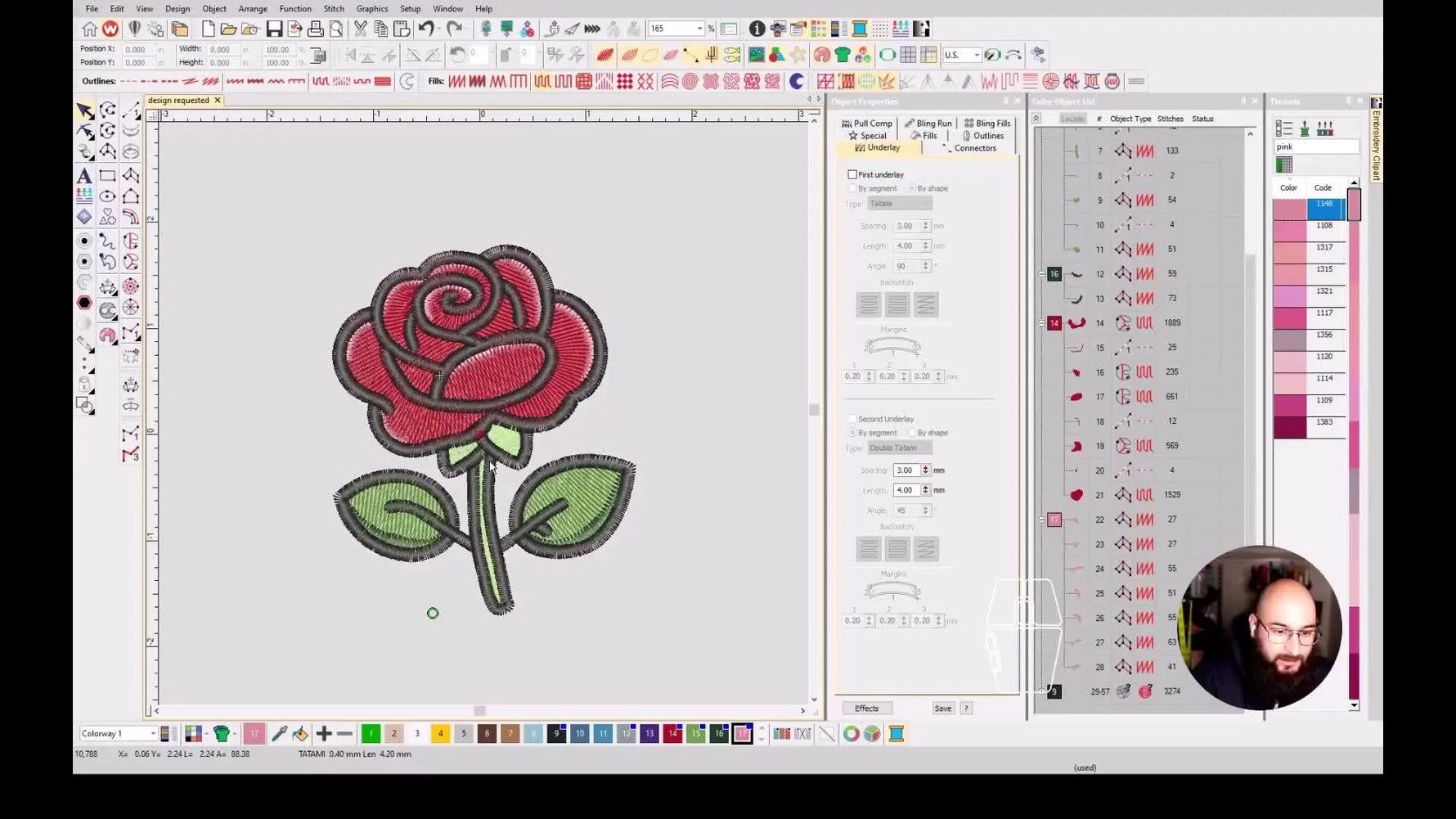Click the question mark help button beside Save
The width and height of the screenshot is (1456, 819).
click(x=966, y=709)
